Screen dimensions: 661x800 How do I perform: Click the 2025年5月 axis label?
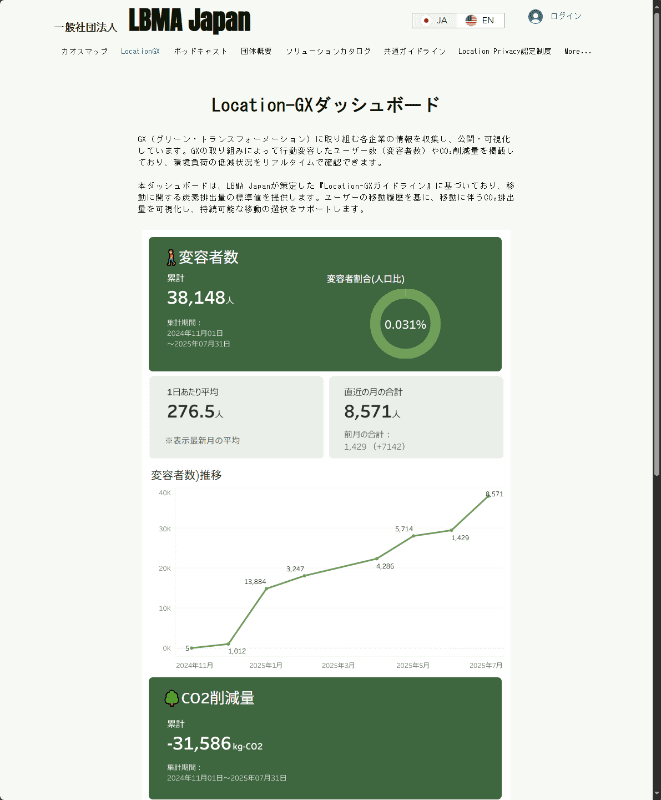coord(413,665)
